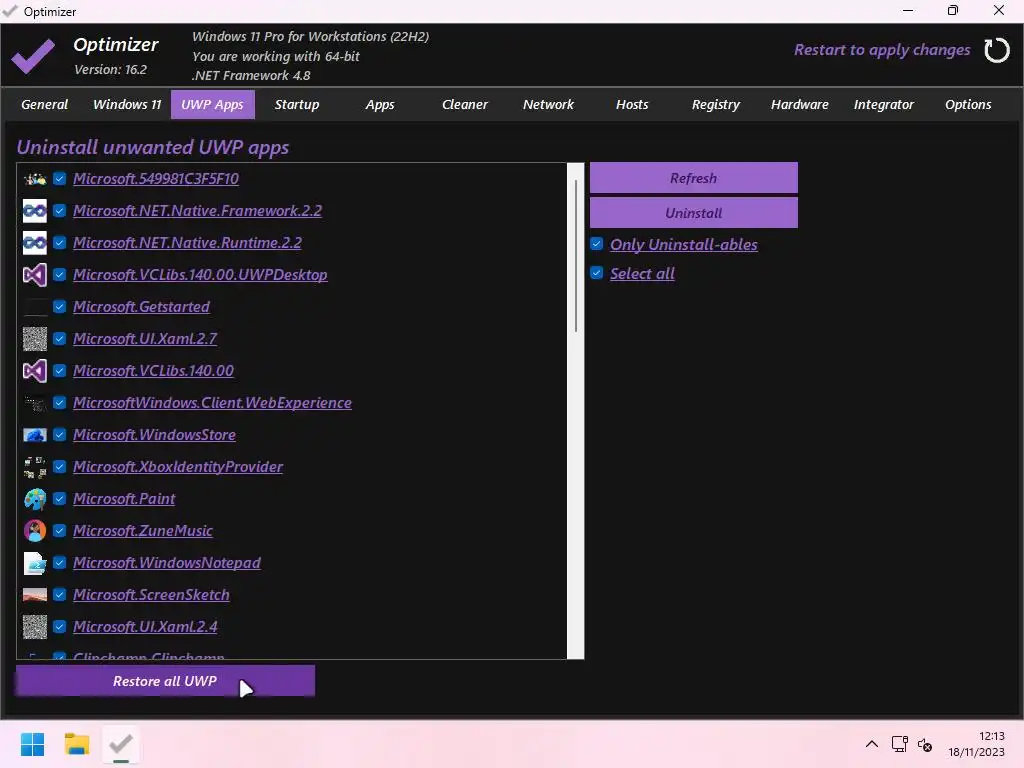Click the UWP apps list scrollbar thumb
Image resolution: width=1024 pixels, height=768 pixels.
click(x=575, y=256)
